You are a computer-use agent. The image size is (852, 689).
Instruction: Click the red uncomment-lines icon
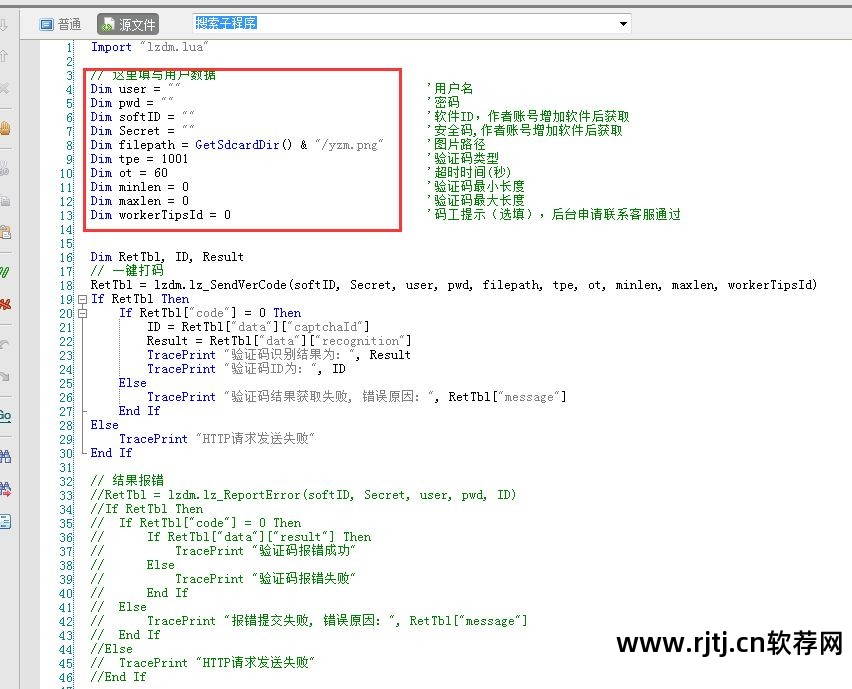pos(5,304)
